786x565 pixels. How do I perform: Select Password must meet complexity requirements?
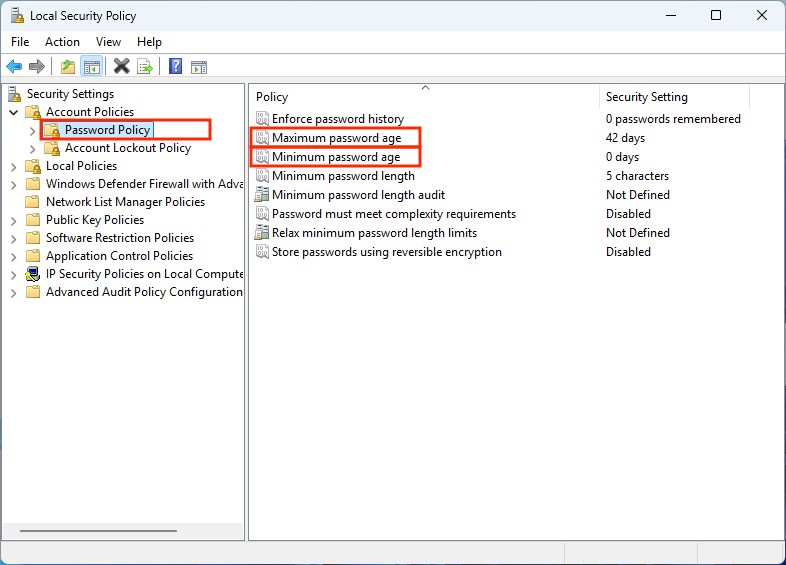click(394, 214)
